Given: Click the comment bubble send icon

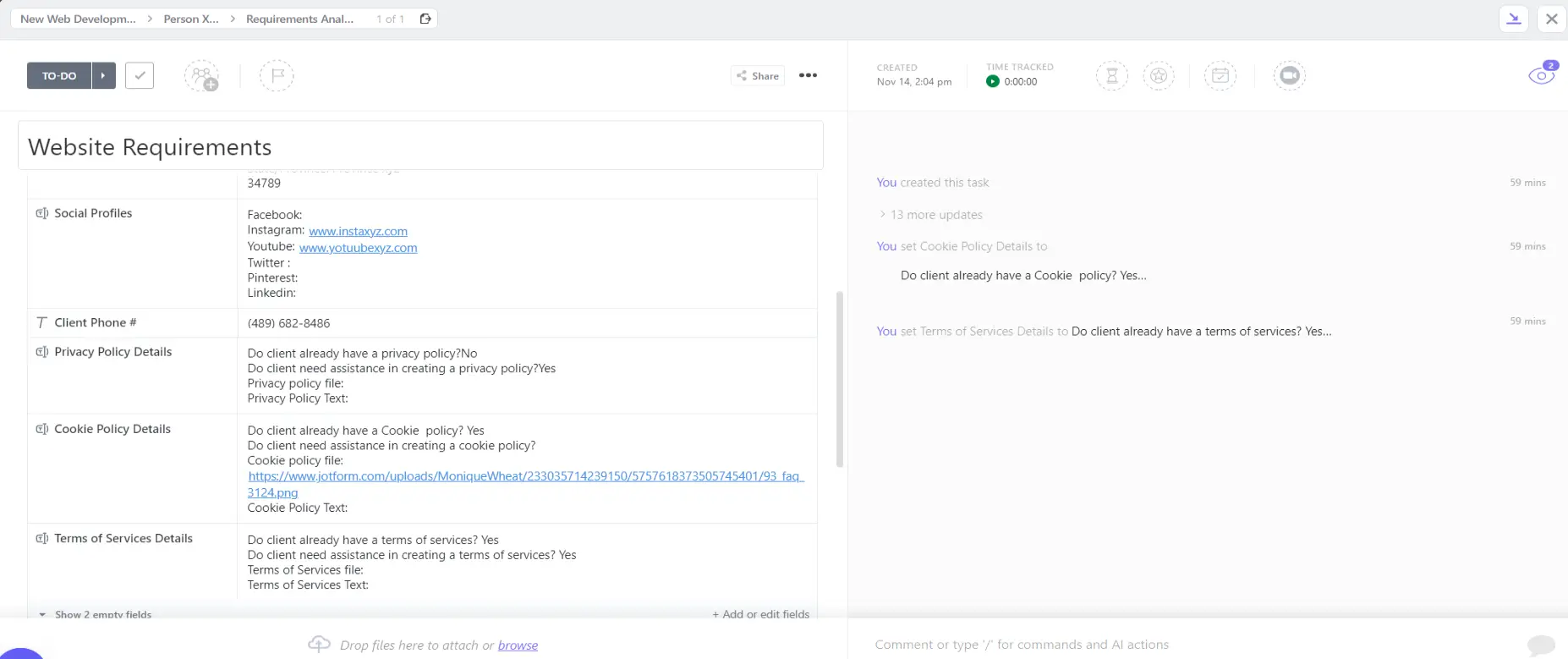Looking at the screenshot, I should tap(1541, 645).
